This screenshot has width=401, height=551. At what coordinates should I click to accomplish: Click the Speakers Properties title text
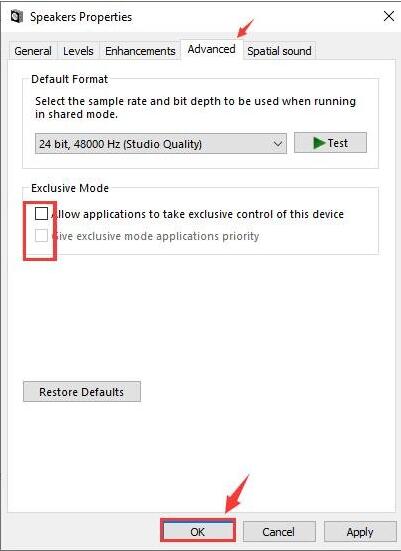click(x=81, y=17)
